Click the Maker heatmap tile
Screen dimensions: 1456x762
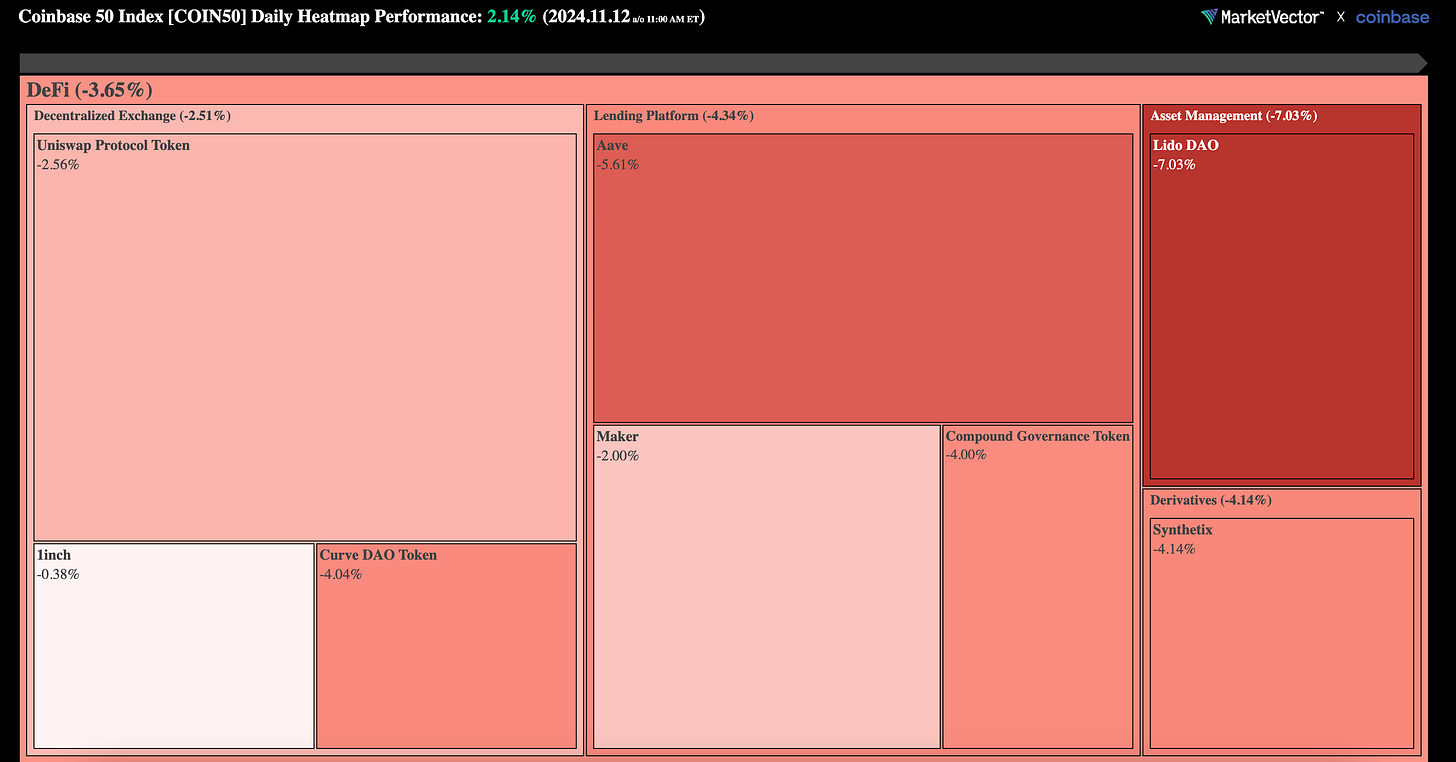(767, 587)
